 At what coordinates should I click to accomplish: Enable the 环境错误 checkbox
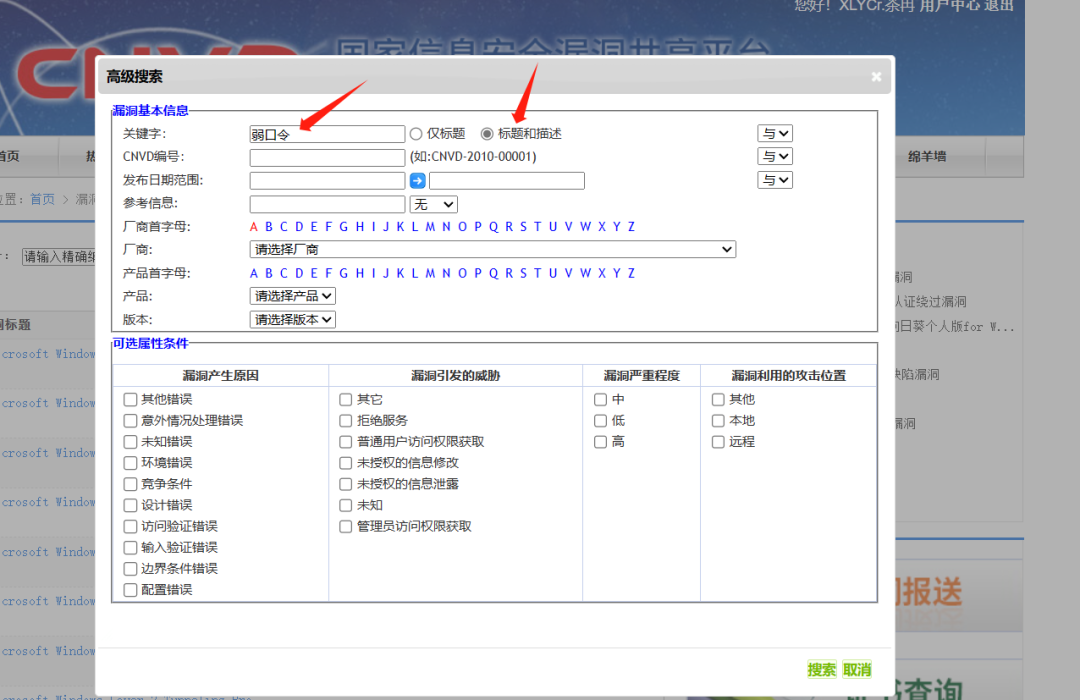click(x=130, y=463)
